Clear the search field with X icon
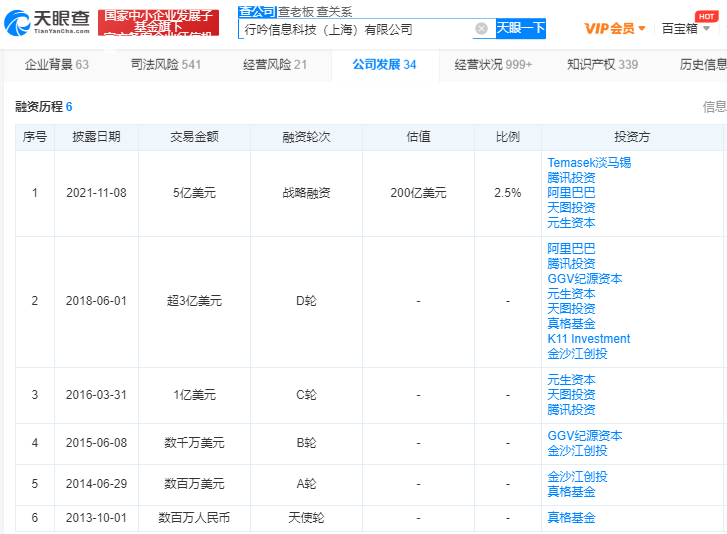This screenshot has width=727, height=534. (x=481, y=29)
